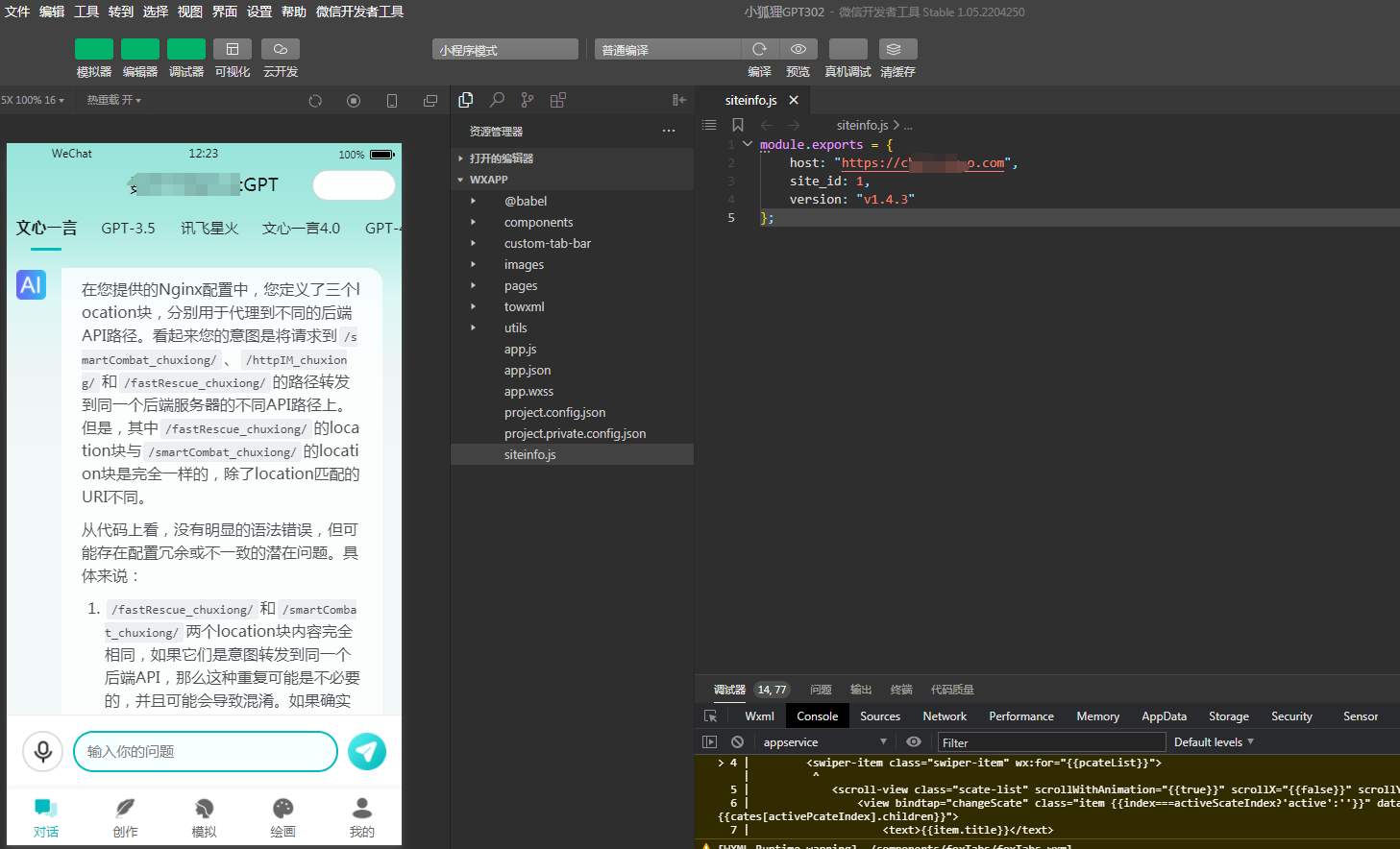Expand the 打开的编辑器 section
1400x849 pixels.
[572, 158]
